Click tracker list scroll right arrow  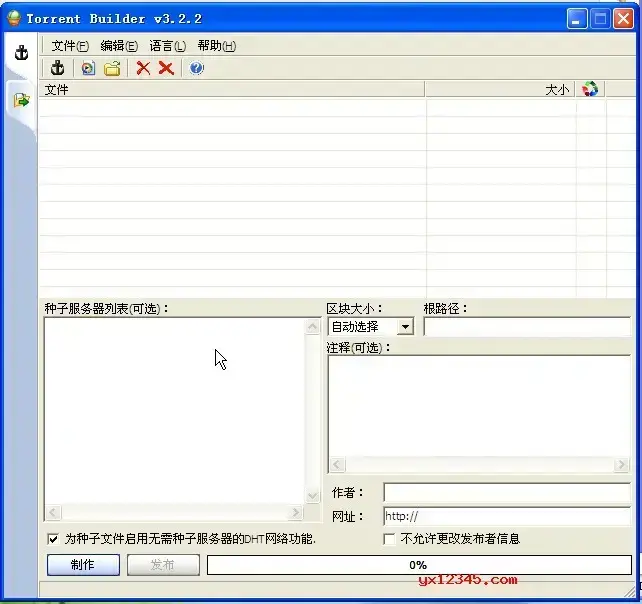295,512
